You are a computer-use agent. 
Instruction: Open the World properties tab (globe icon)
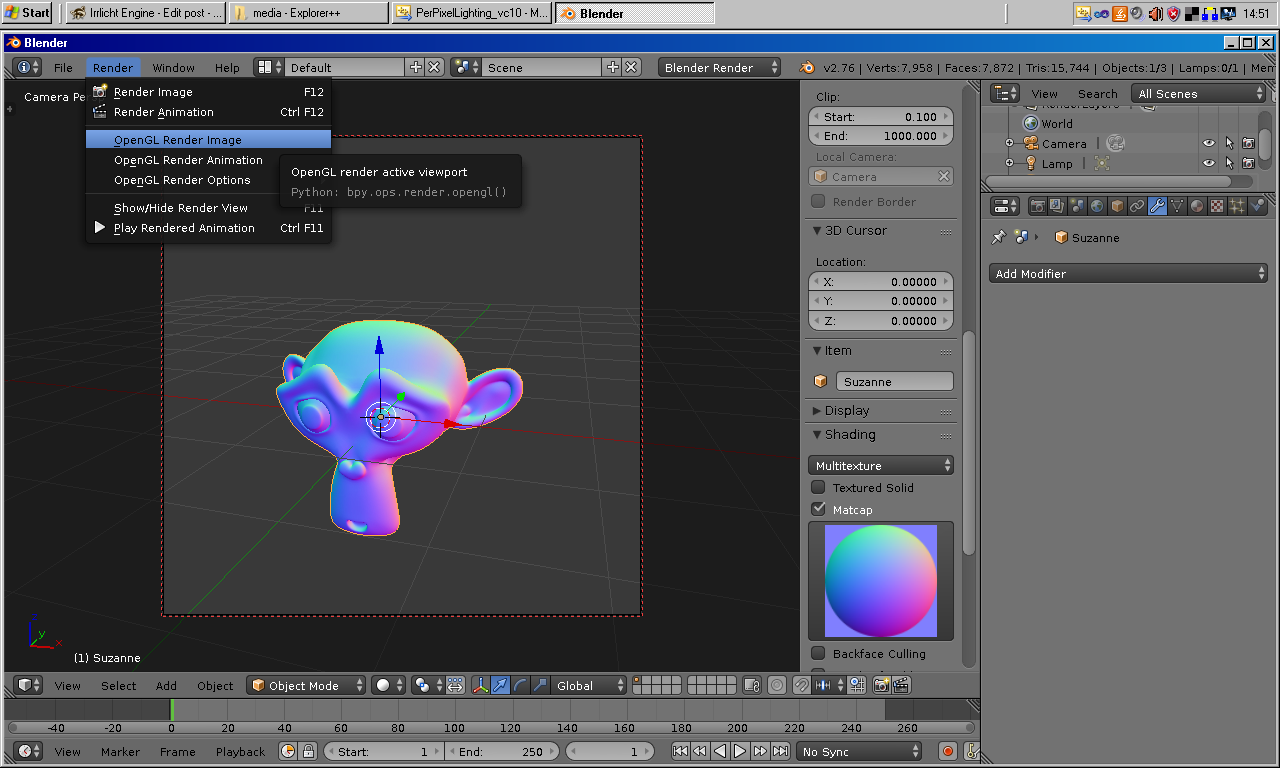click(1097, 206)
